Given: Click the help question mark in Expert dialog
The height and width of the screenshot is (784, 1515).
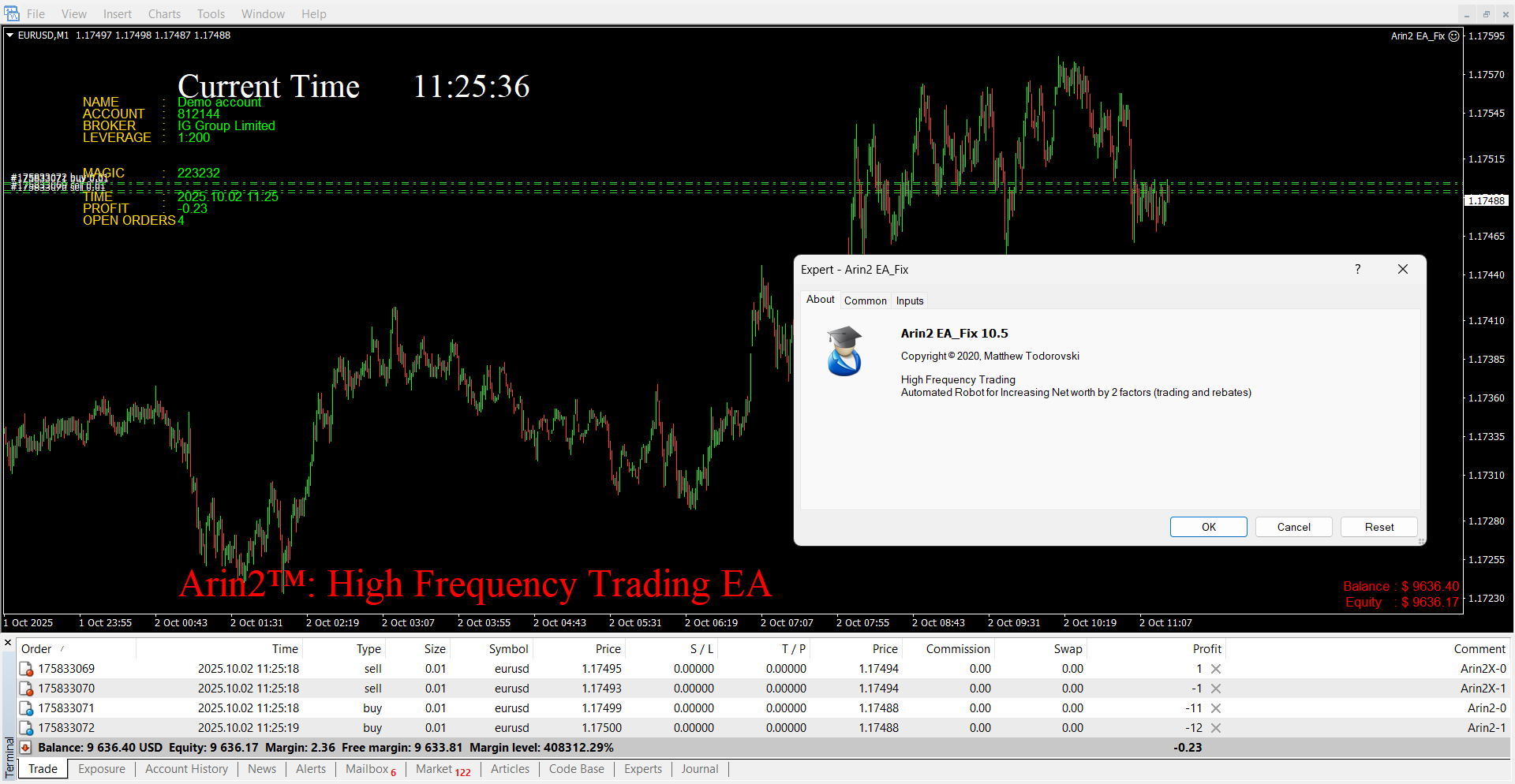Looking at the screenshot, I should (x=1358, y=269).
